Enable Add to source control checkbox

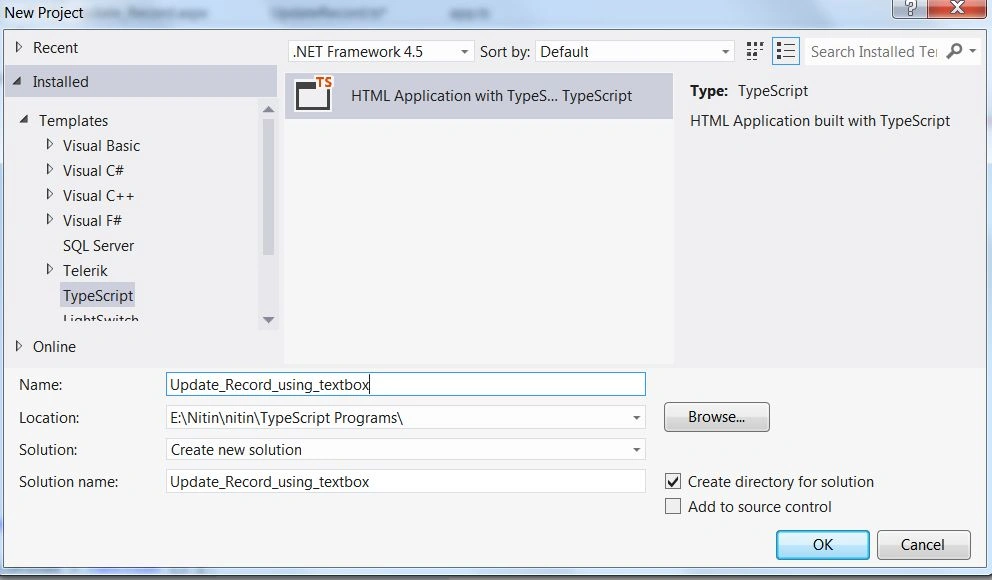673,507
